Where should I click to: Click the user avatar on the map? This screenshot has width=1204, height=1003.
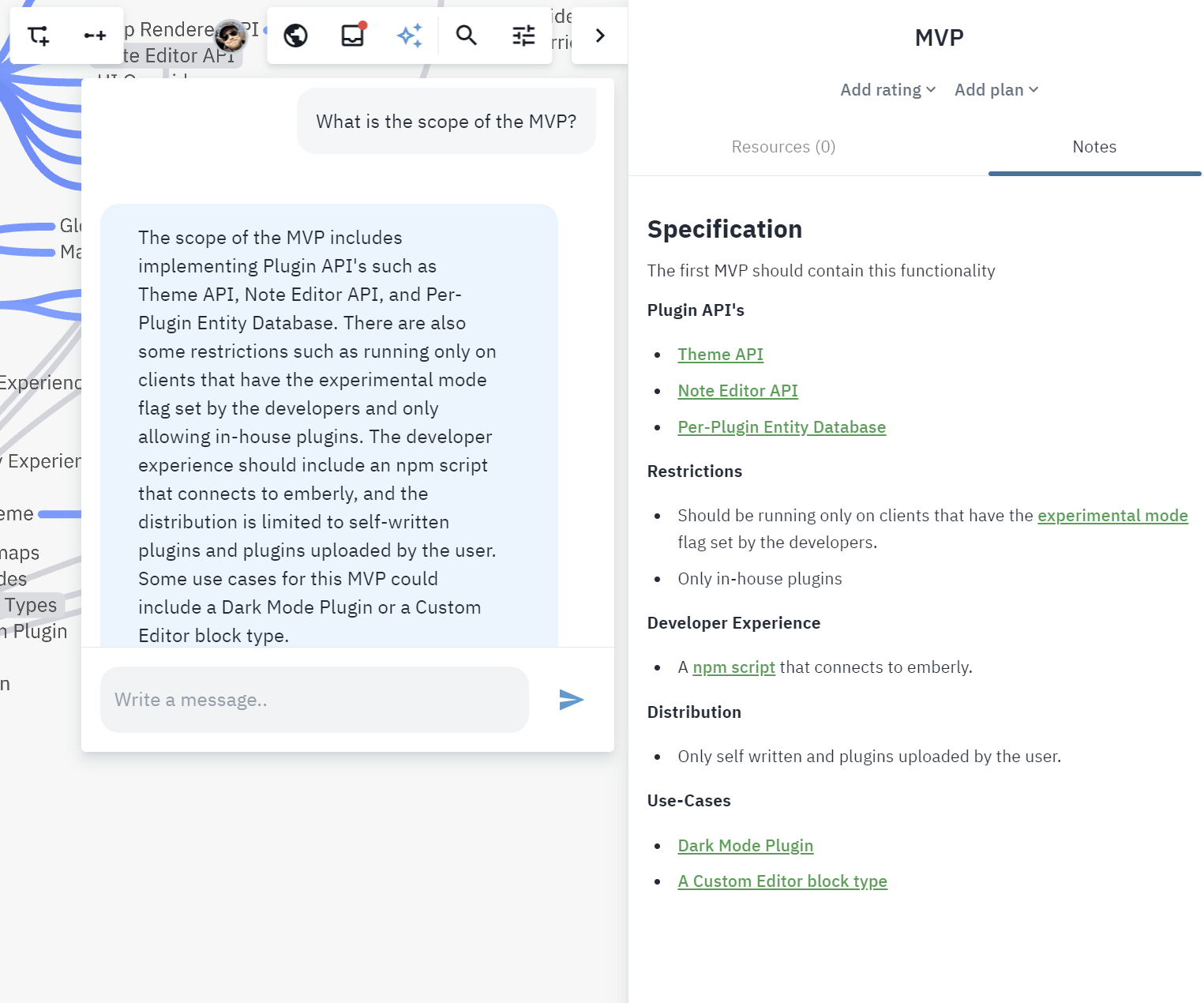(231, 35)
